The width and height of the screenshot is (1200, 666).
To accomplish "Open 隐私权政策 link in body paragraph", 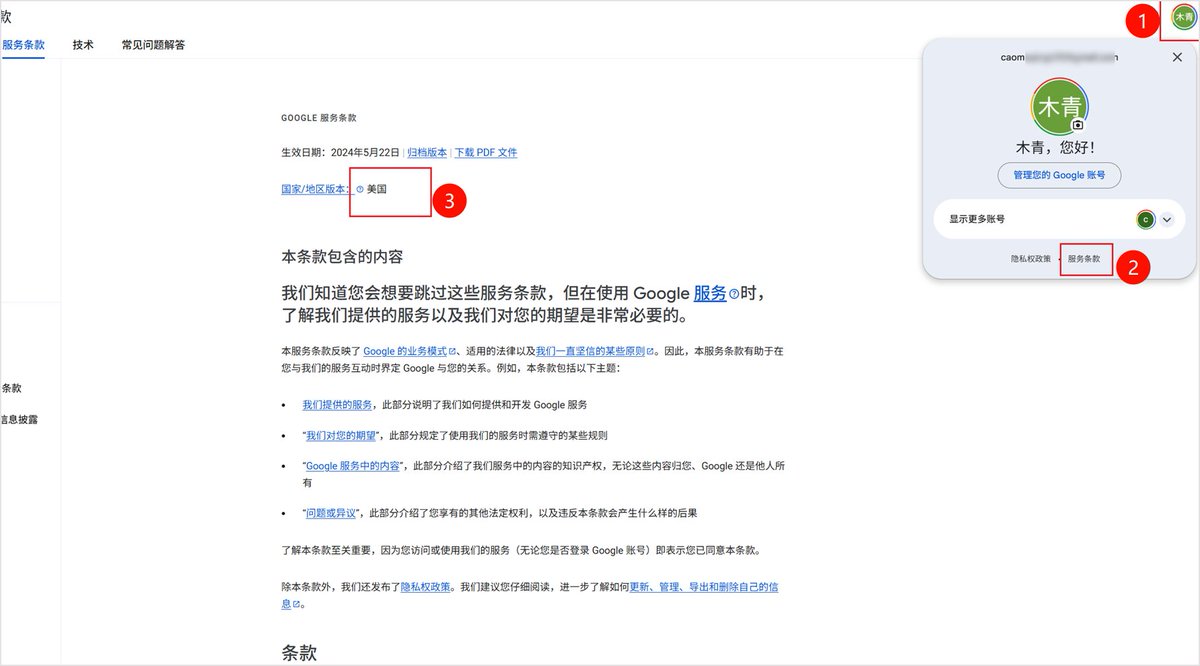I will pos(426,587).
